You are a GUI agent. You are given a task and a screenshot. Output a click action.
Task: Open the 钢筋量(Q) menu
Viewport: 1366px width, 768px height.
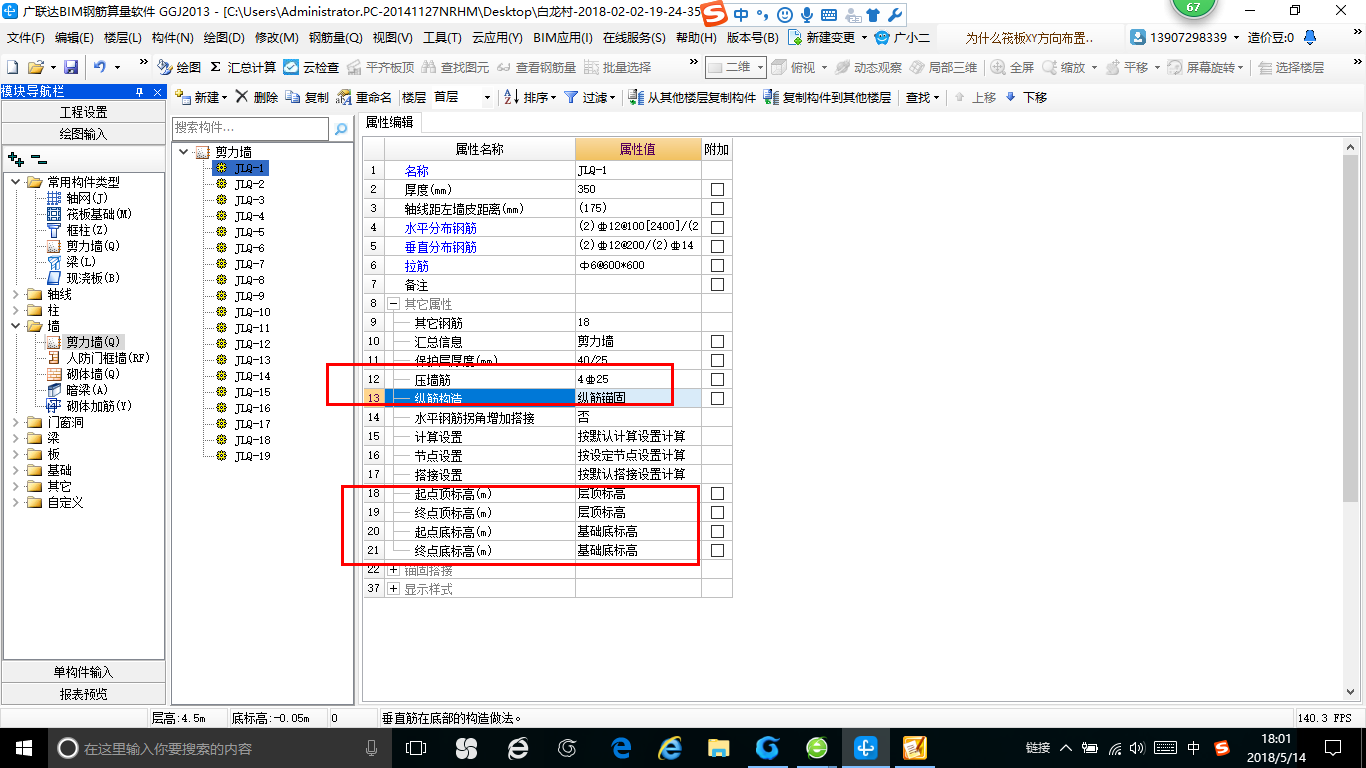click(x=335, y=38)
